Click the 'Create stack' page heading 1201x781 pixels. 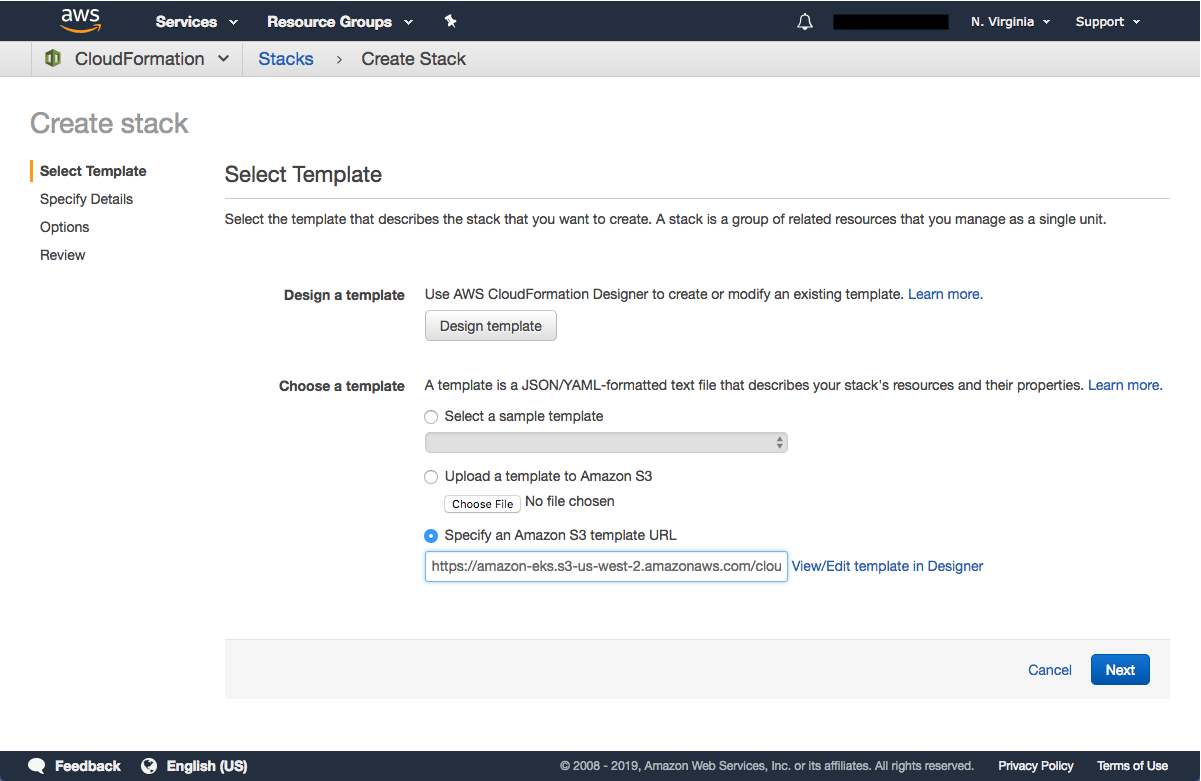tap(110, 123)
